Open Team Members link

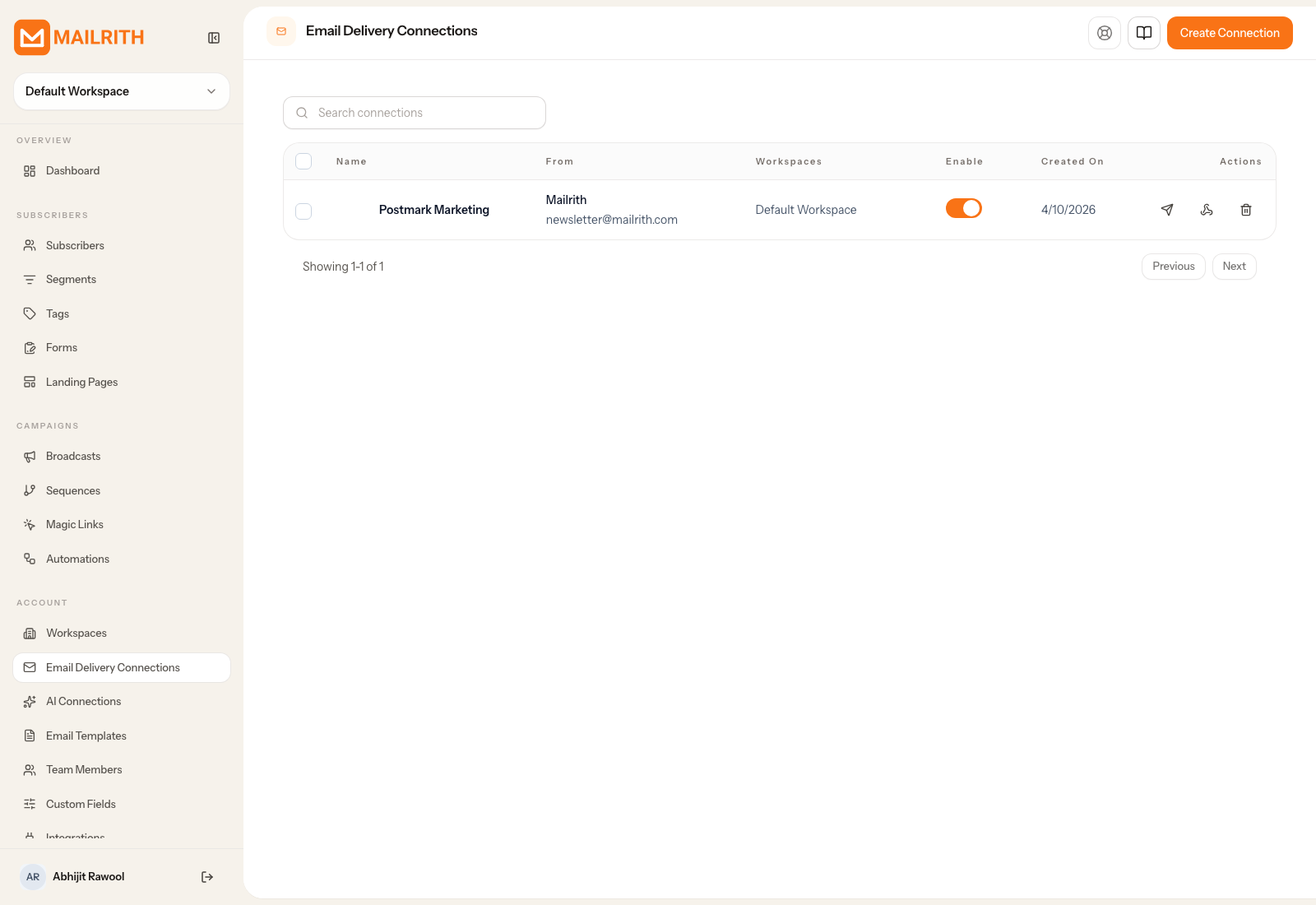(122, 770)
